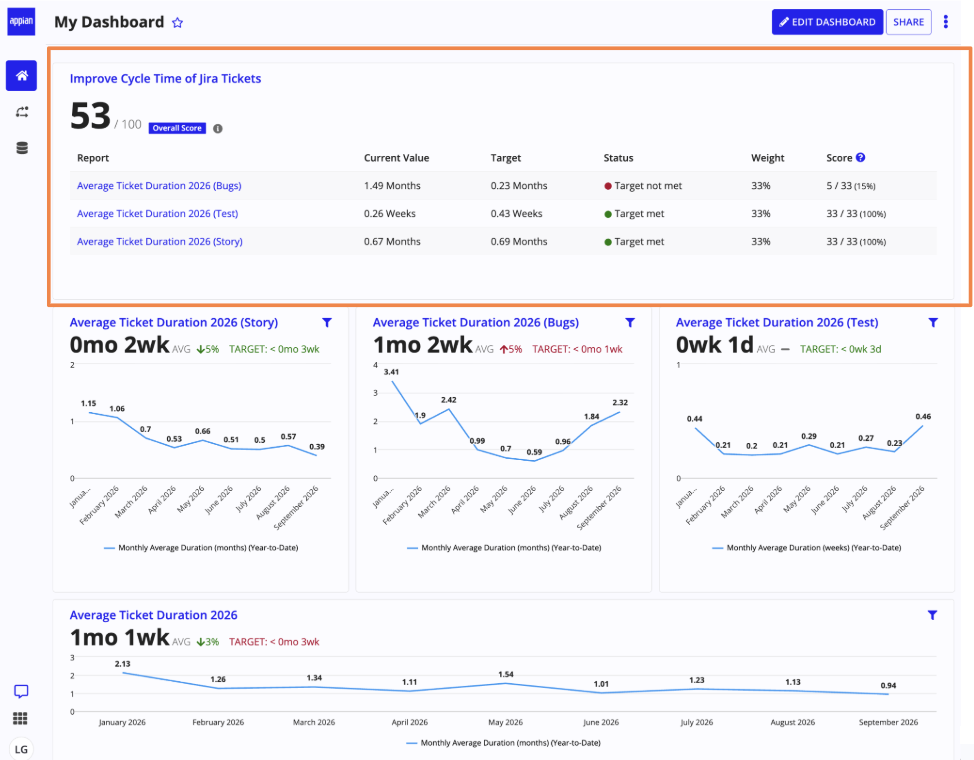Click the TARGET: < 0mo 1wk label
The height and width of the screenshot is (760, 974).
577,349
